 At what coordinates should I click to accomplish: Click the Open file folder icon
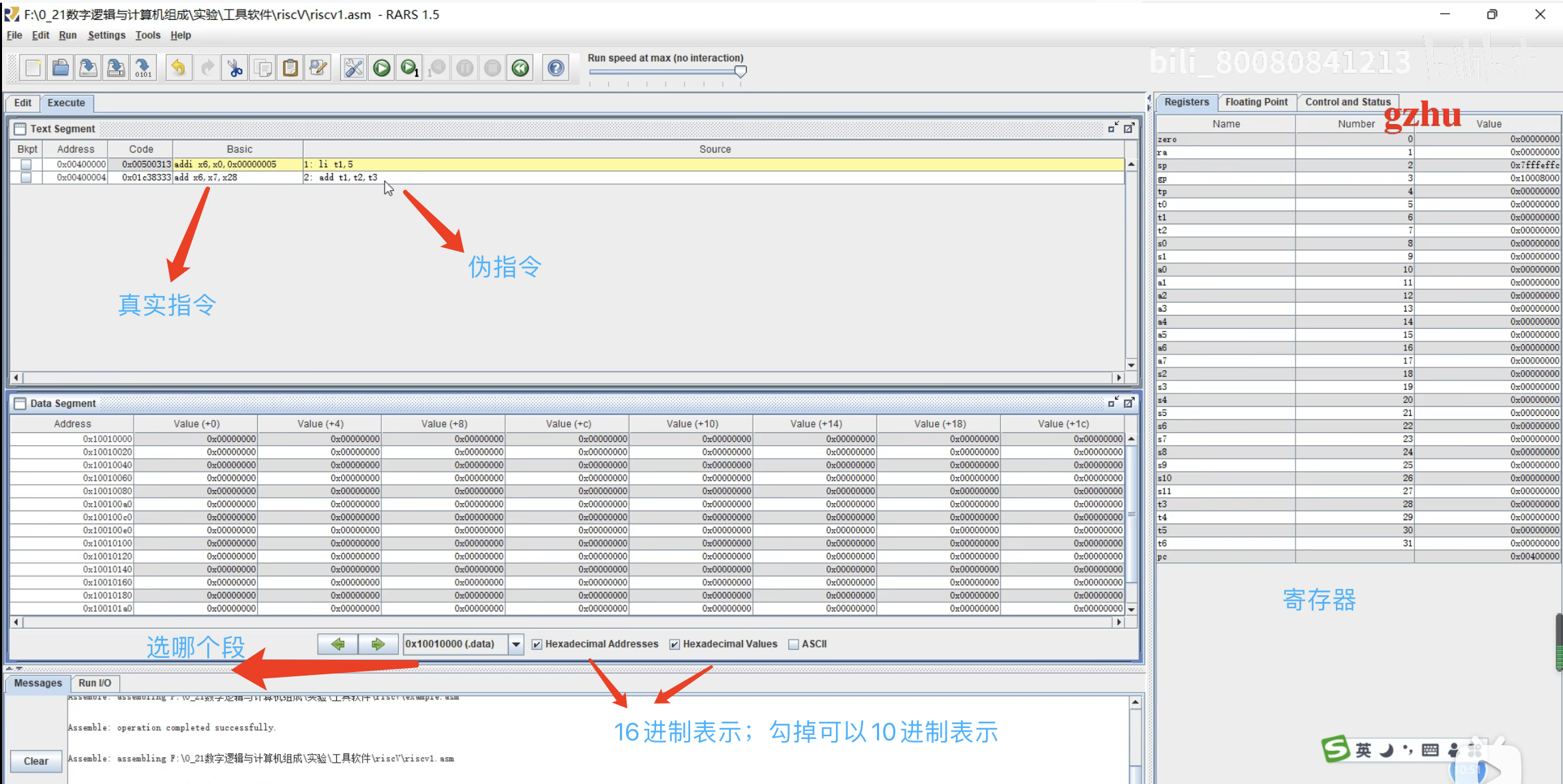[61, 68]
